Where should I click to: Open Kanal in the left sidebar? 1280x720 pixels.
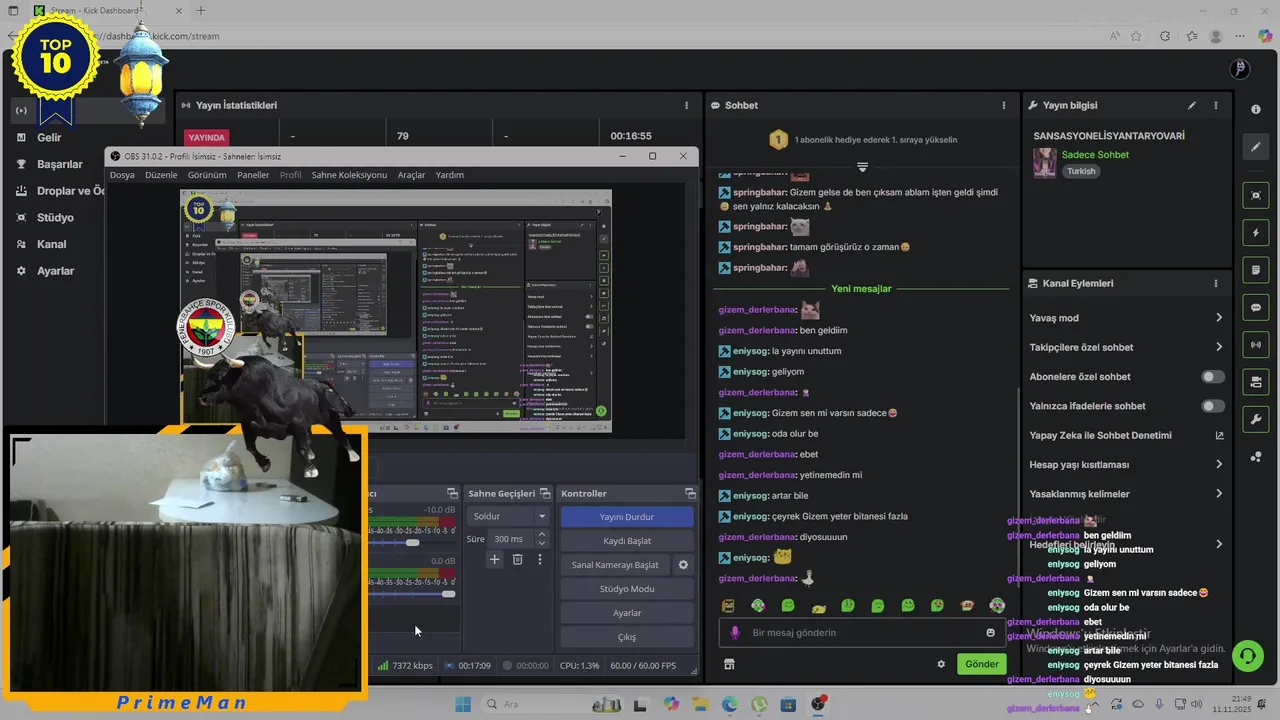[52, 244]
